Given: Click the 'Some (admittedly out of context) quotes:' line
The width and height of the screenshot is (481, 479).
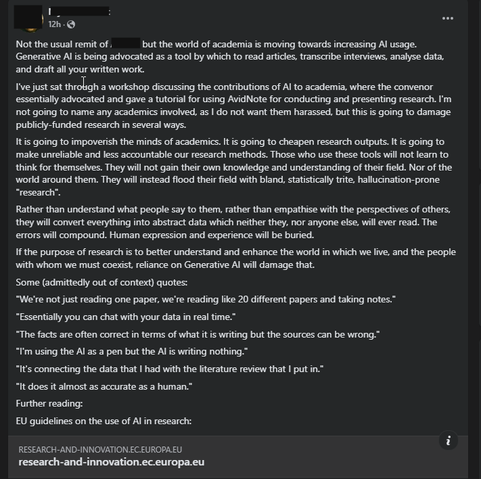Looking at the screenshot, I should pyautogui.click(x=102, y=282).
